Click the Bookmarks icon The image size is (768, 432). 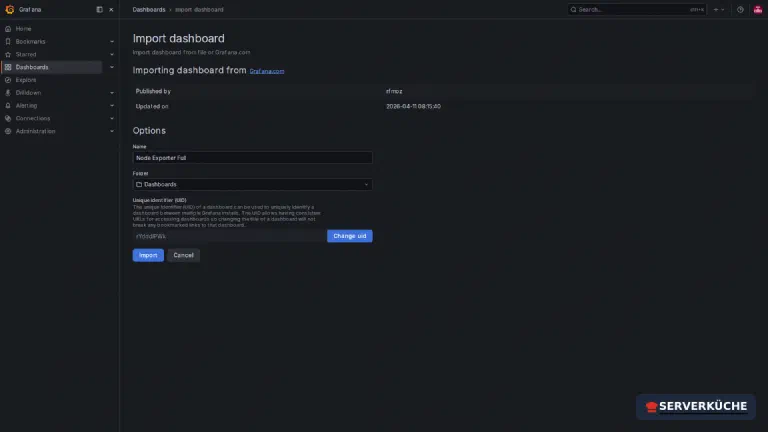8,42
